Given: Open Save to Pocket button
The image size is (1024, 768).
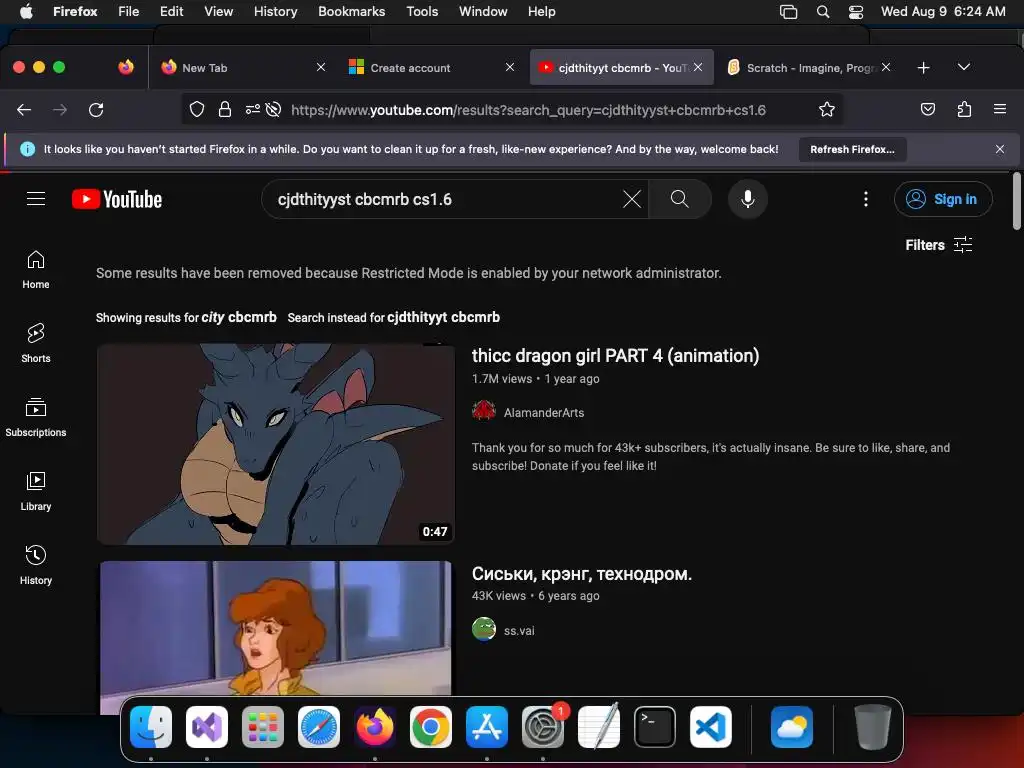Looking at the screenshot, I should point(927,110).
